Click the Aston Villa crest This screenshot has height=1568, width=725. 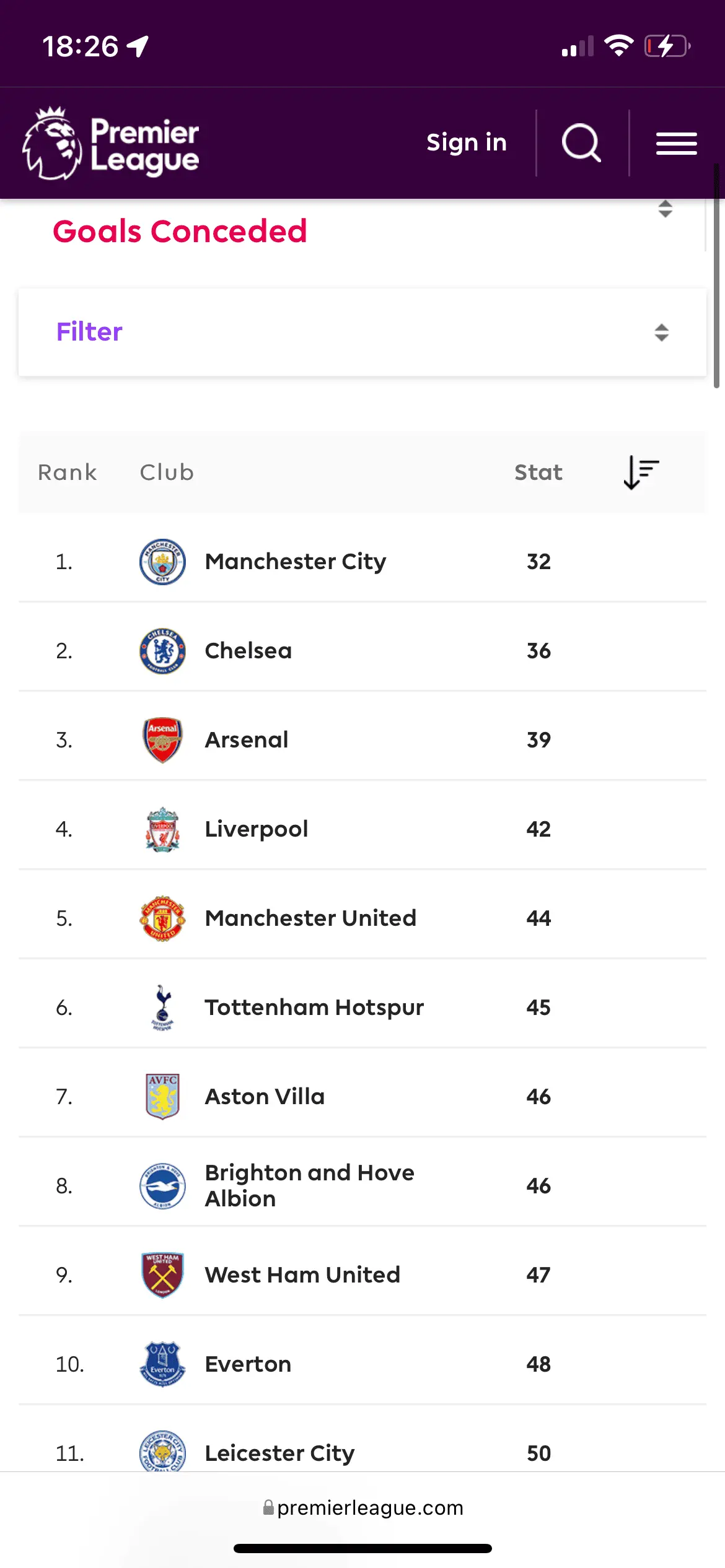coord(162,1097)
